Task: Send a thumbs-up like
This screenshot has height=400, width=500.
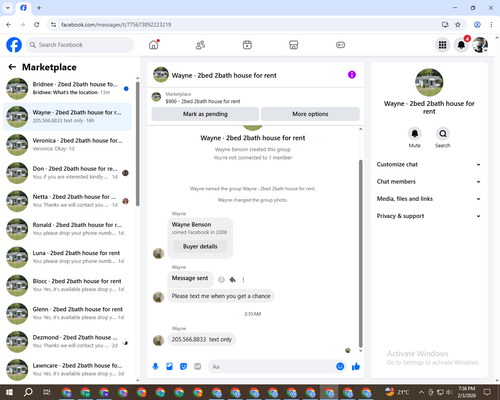Action: click(356, 367)
